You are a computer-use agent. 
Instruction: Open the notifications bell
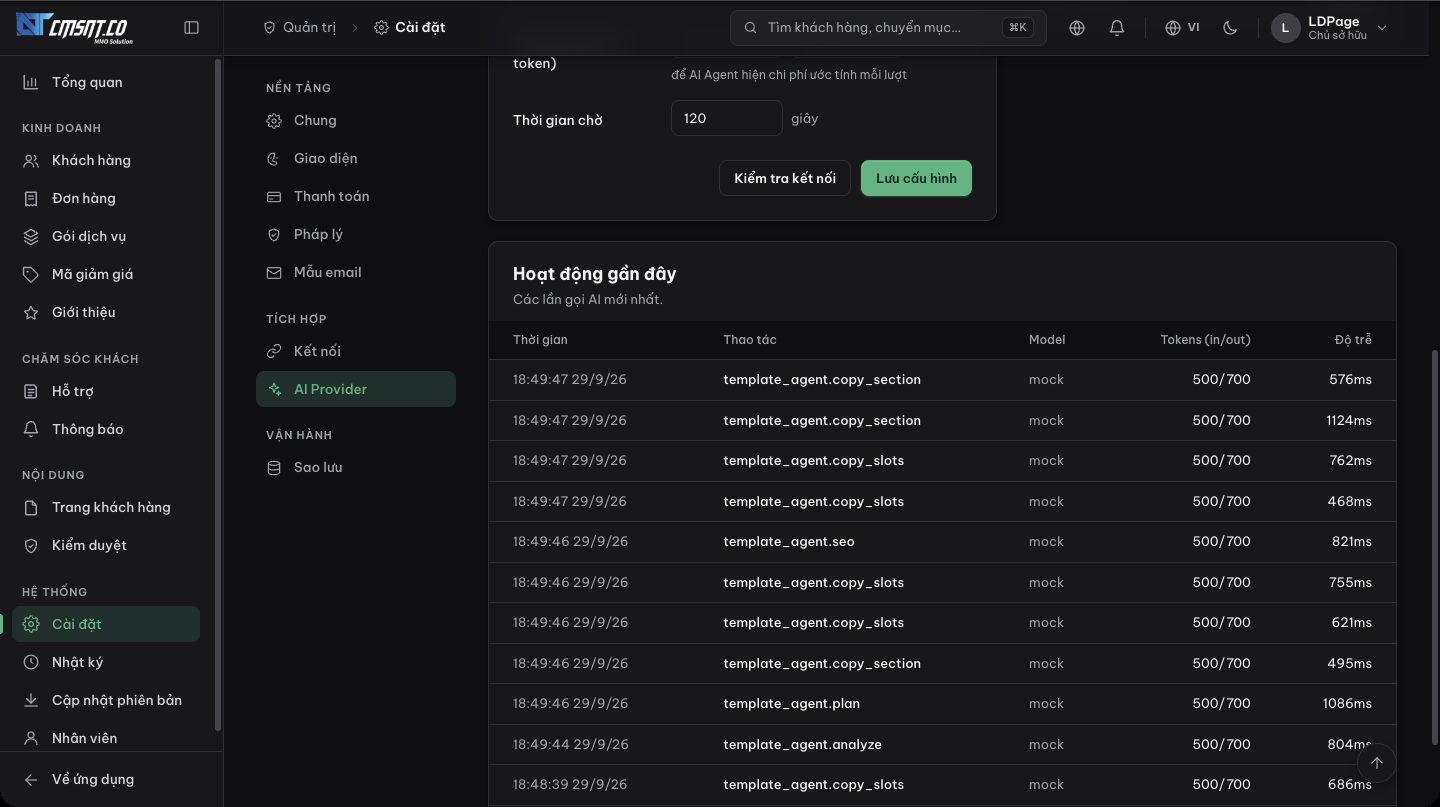pos(1117,28)
